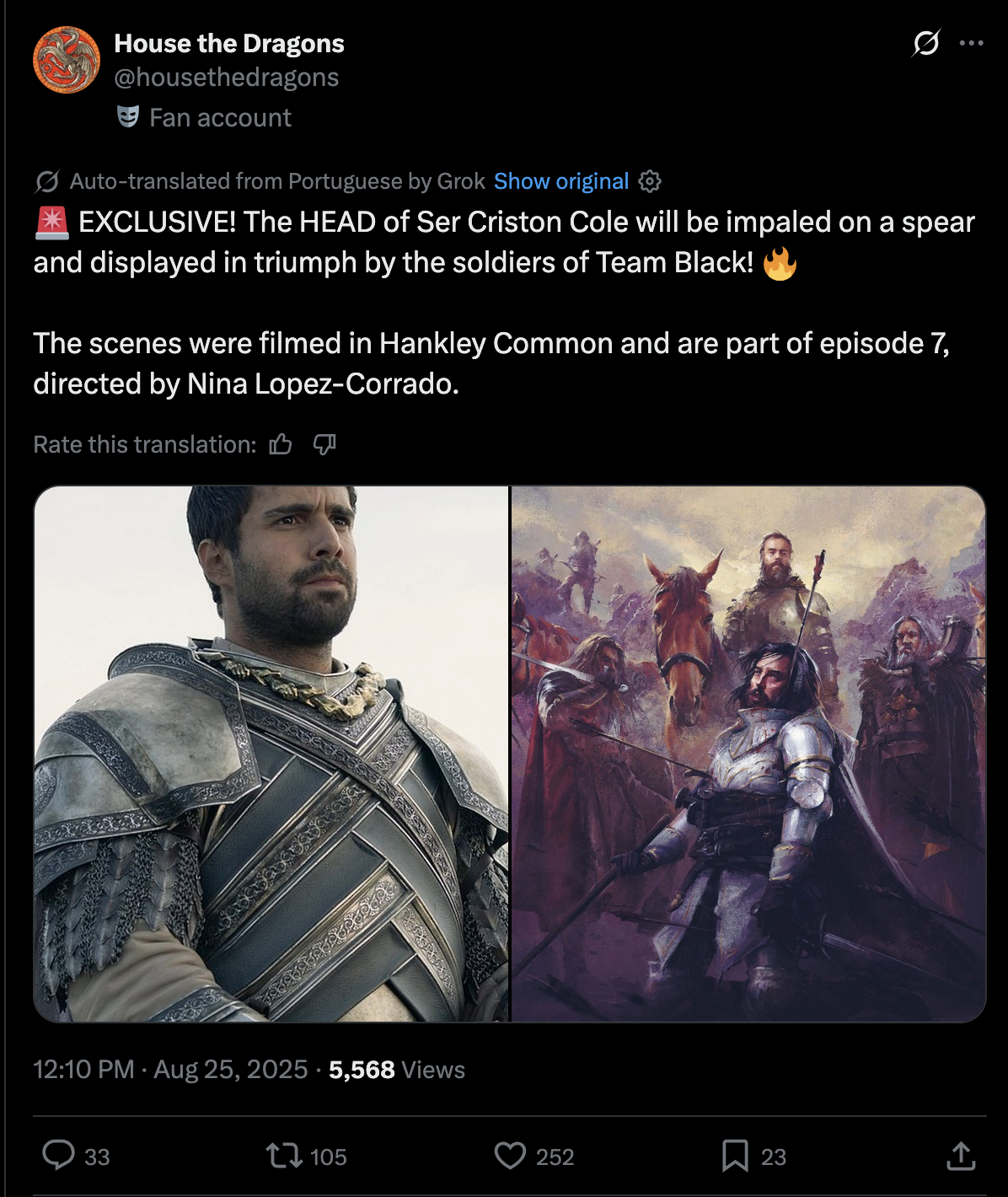Screen dimensions: 1008x1197
Task: Click the Grok auto-translated icon beside notice
Action: pos(47,181)
